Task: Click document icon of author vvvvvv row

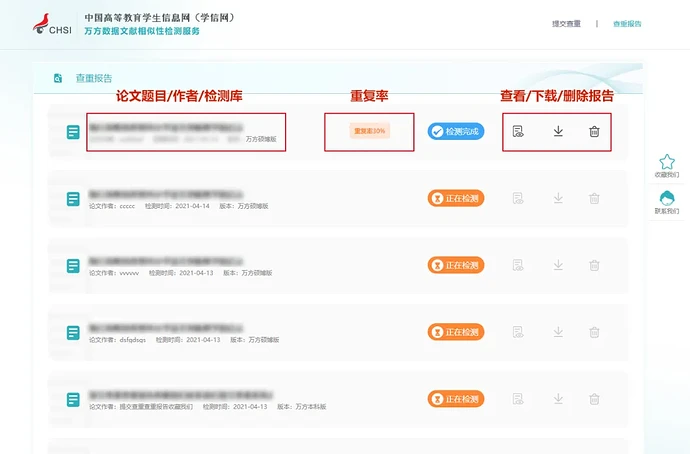Action: tap(73, 266)
